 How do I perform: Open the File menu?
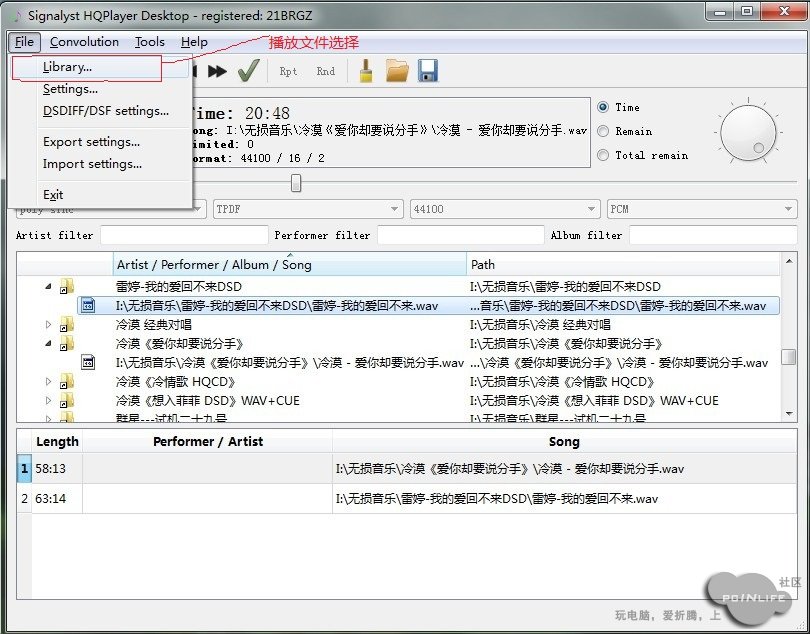point(24,42)
